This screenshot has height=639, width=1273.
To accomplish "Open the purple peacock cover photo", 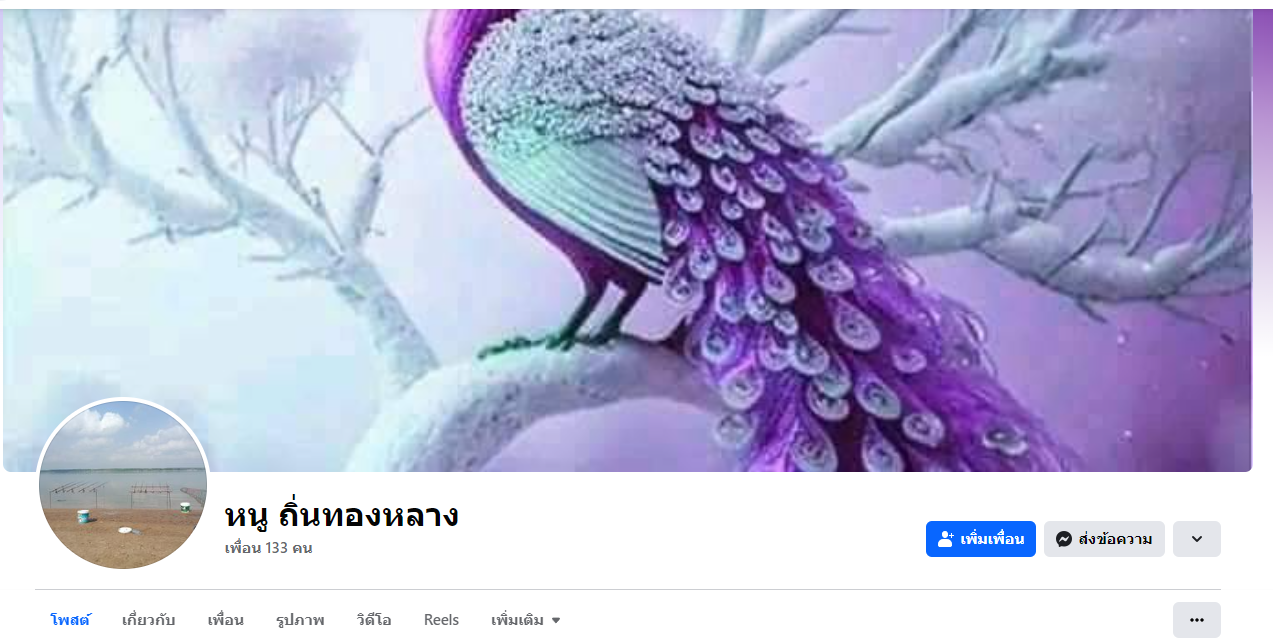I will [x=627, y=240].
